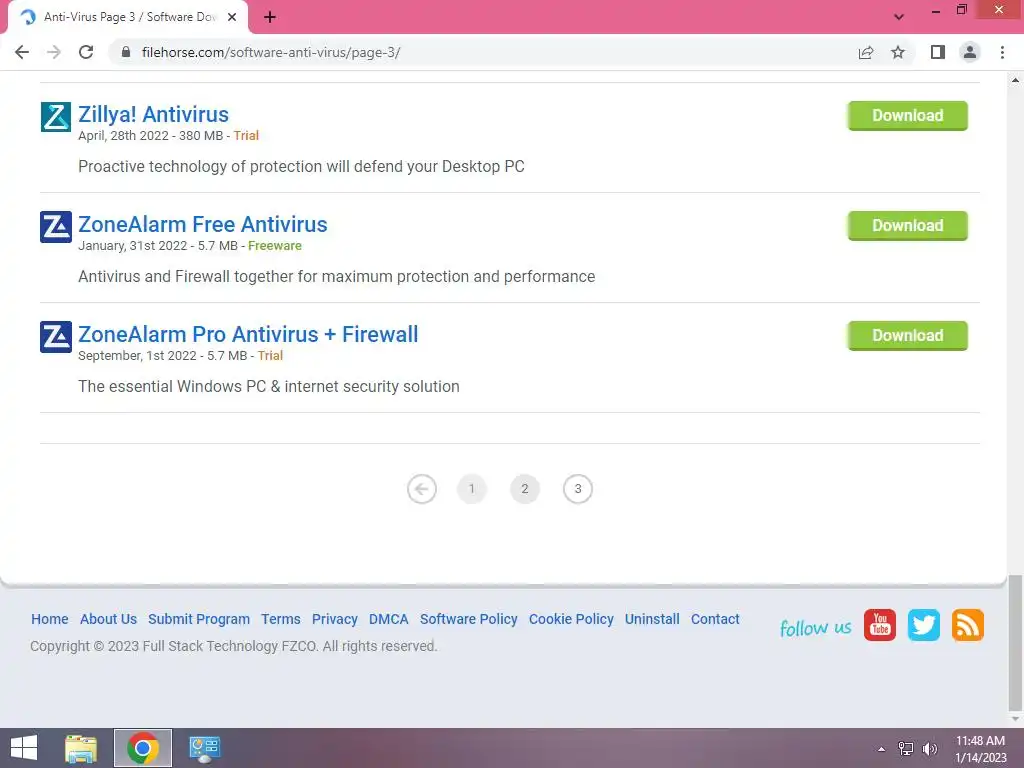Open the RSS feed icon
1024x768 pixels.
pos(967,626)
